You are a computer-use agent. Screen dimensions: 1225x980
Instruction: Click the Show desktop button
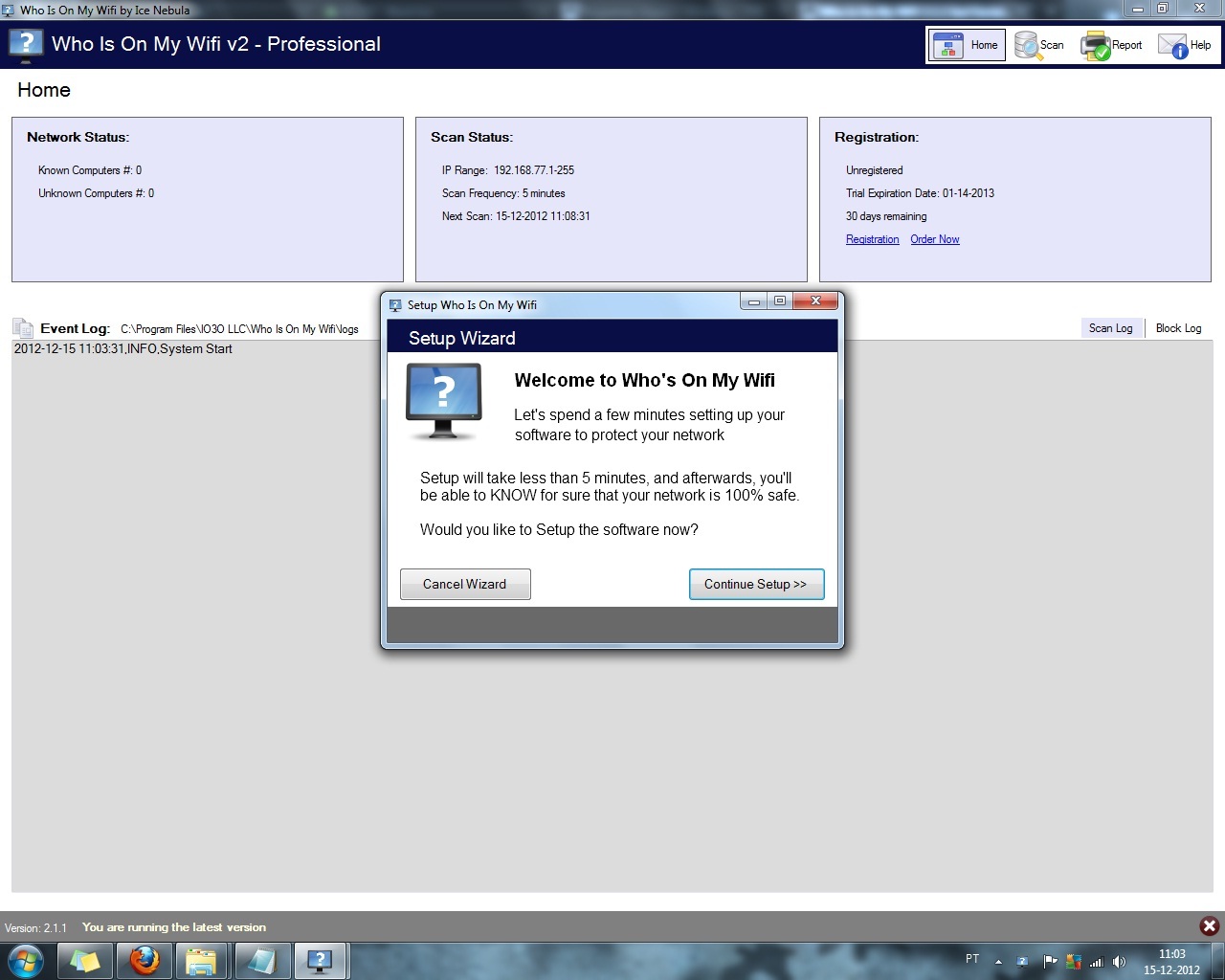[x=1217, y=961]
